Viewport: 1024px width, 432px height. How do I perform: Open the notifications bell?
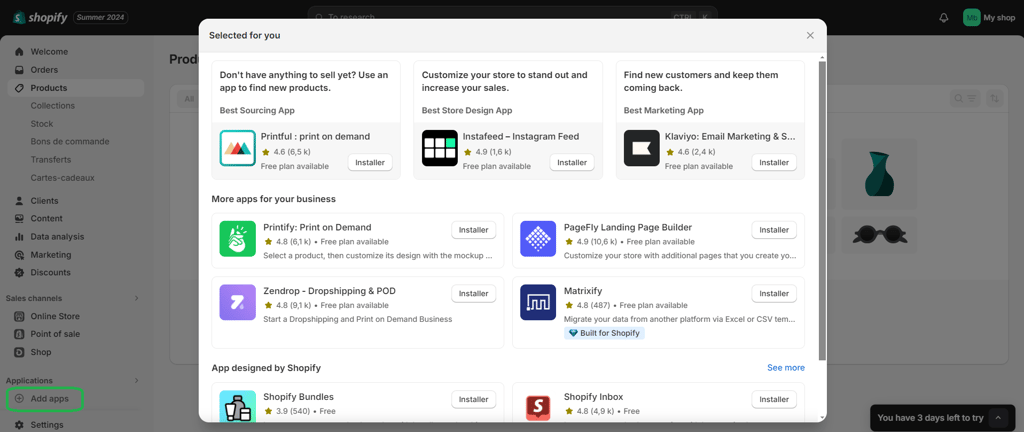pos(943,18)
